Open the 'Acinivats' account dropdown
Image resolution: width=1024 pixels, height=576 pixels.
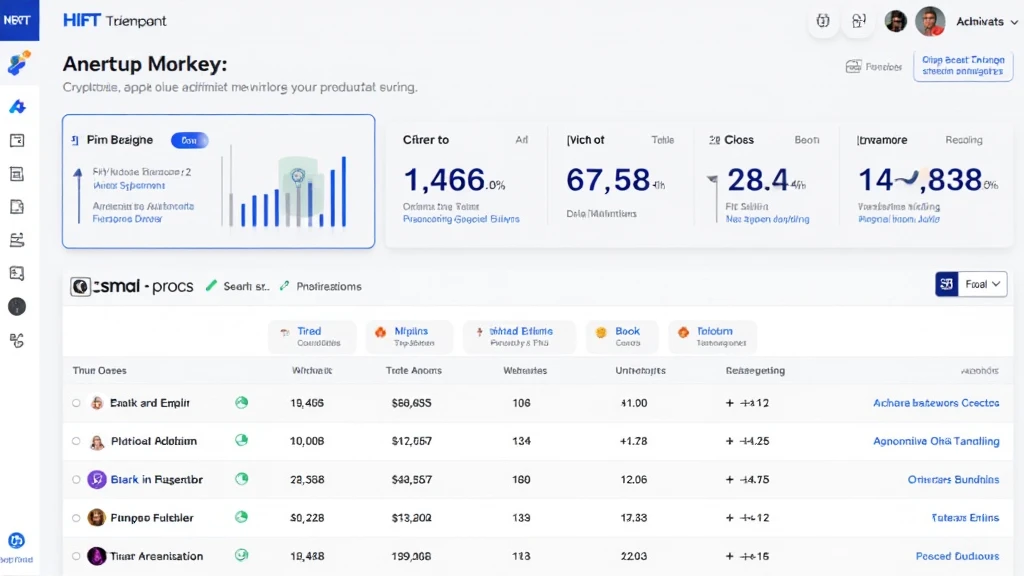(986, 21)
